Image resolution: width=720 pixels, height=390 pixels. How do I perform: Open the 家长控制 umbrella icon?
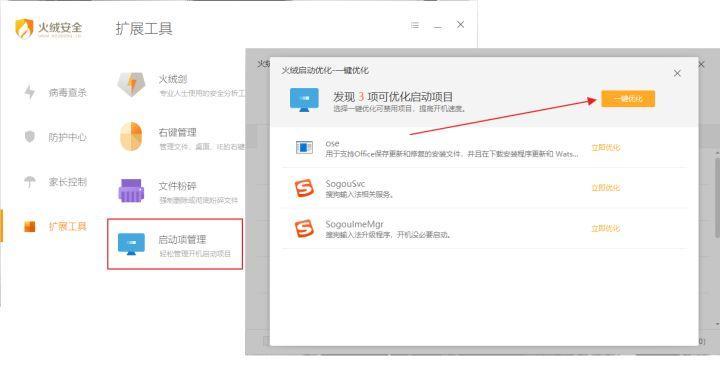tap(30, 181)
